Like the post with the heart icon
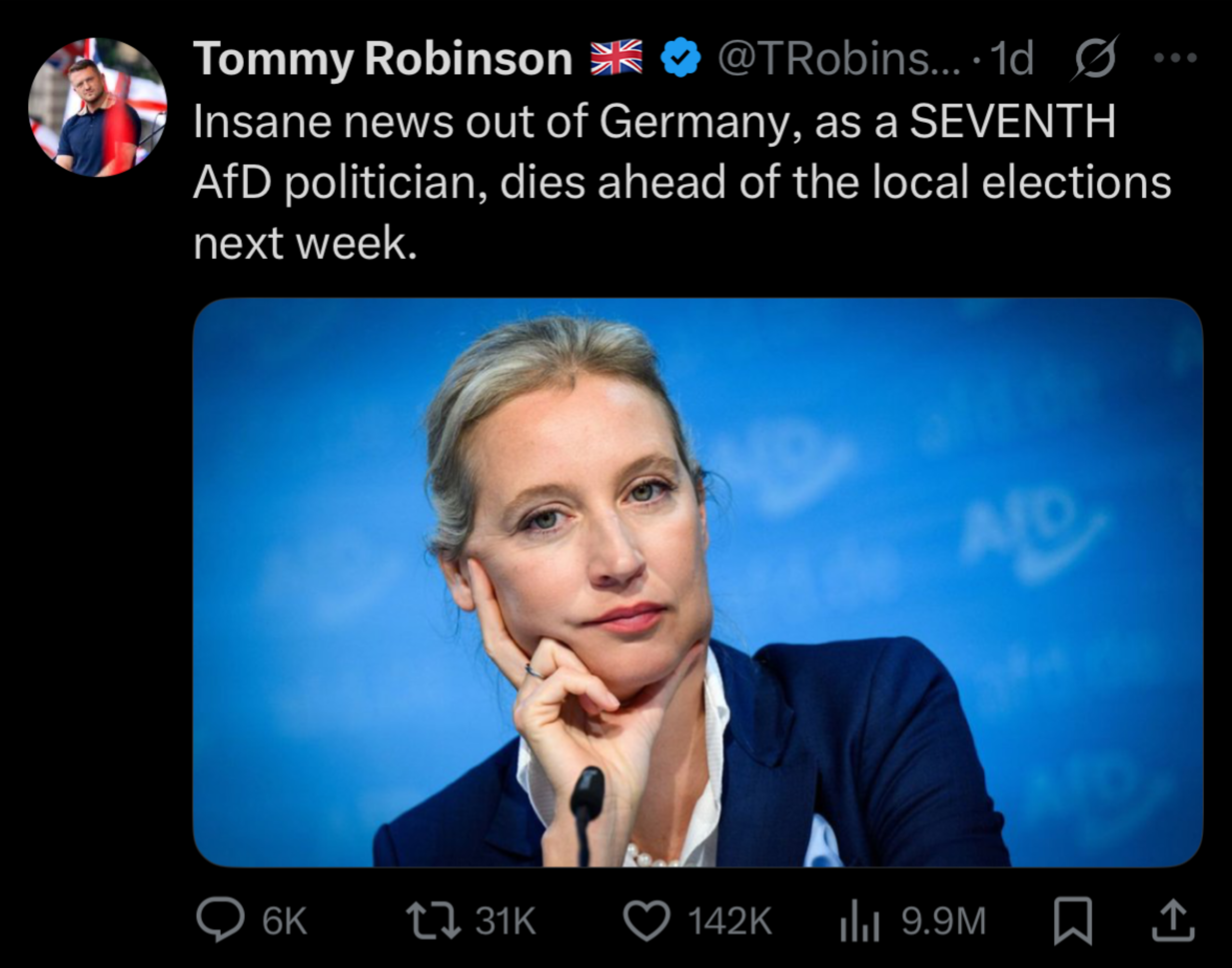Screen dimensions: 1232x968 tap(647, 920)
